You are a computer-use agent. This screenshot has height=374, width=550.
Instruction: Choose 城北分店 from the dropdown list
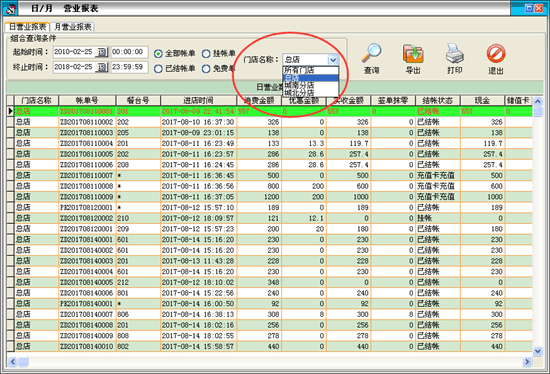point(311,93)
